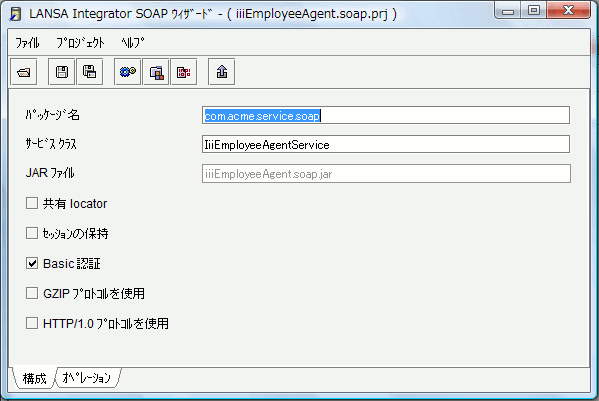Screen dimensions: 599x401
Task: Click the build/compile toolbar icon
Action: point(156,72)
